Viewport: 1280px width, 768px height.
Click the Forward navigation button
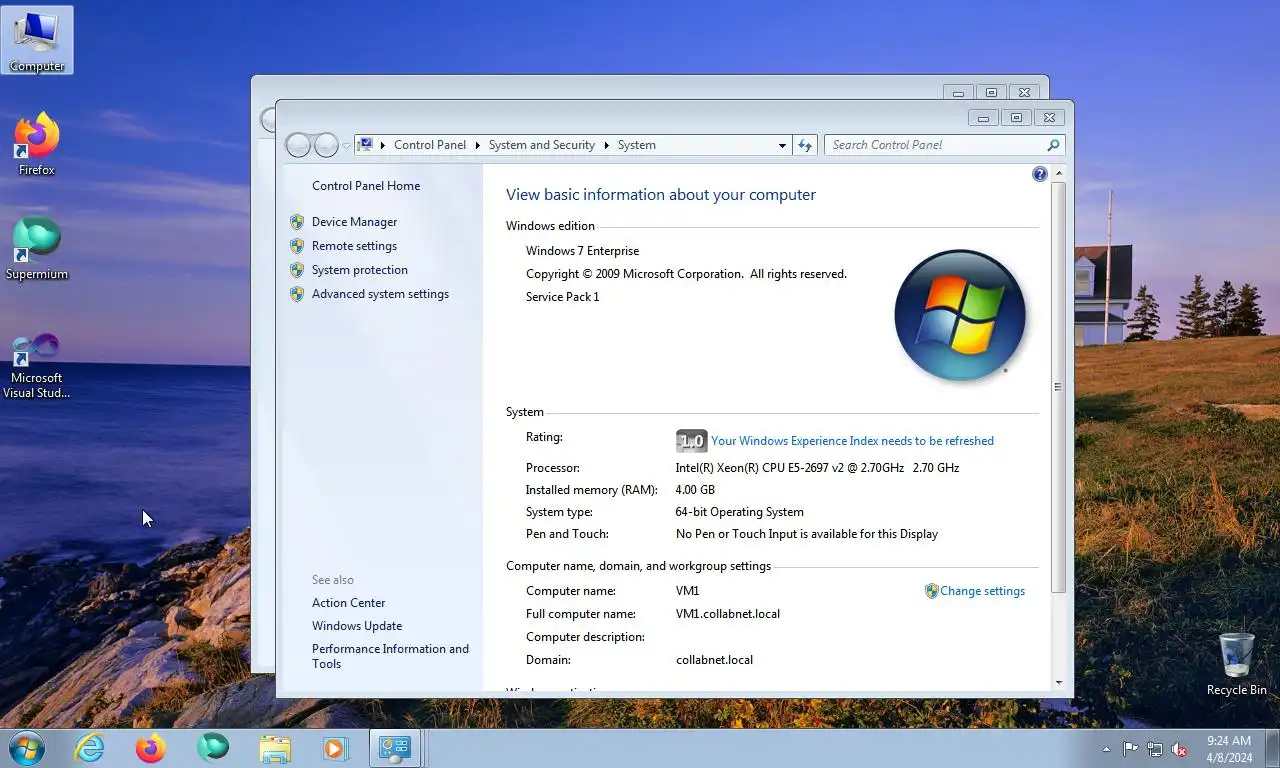click(326, 145)
